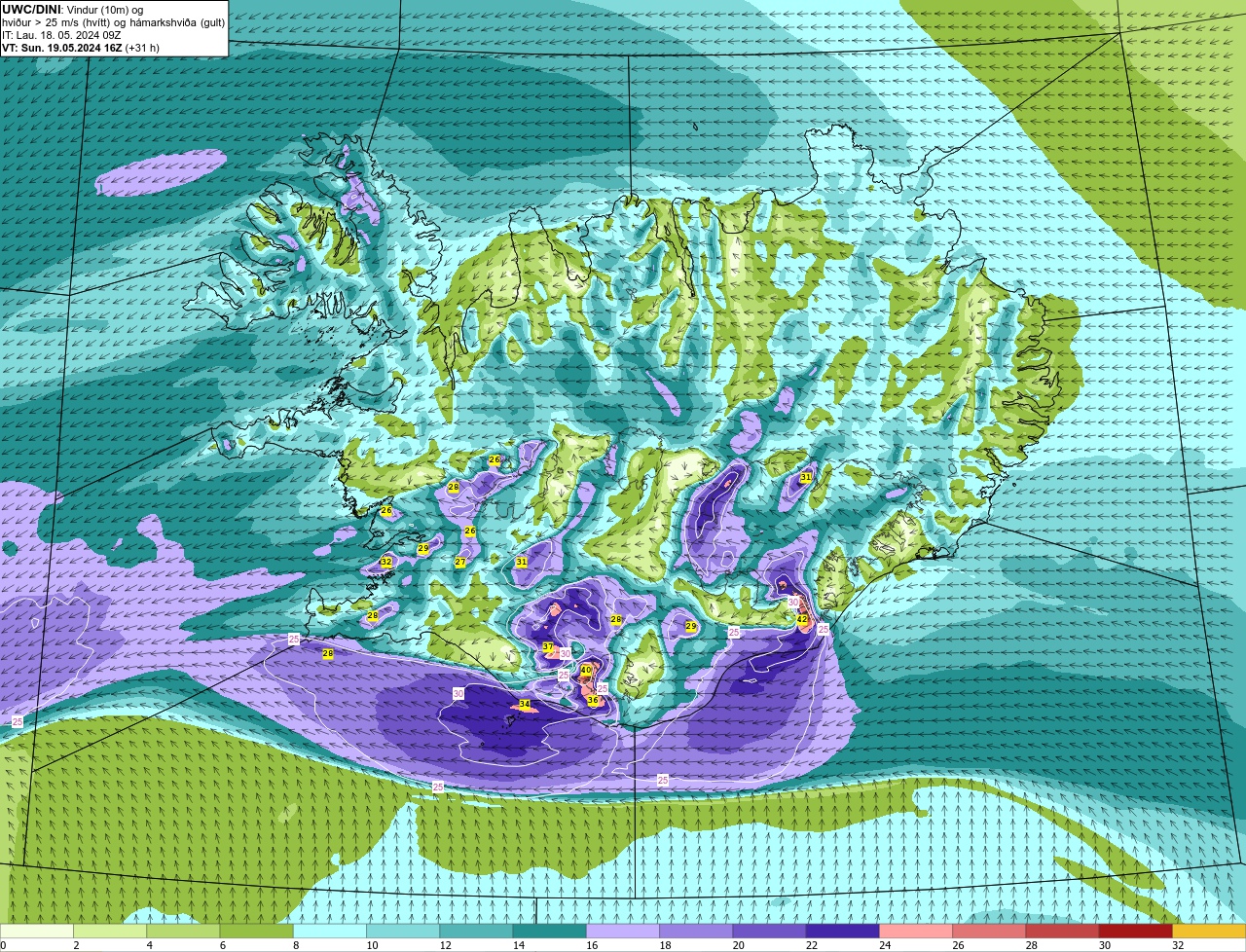Click the yellow 27 max gust label

click(x=460, y=562)
